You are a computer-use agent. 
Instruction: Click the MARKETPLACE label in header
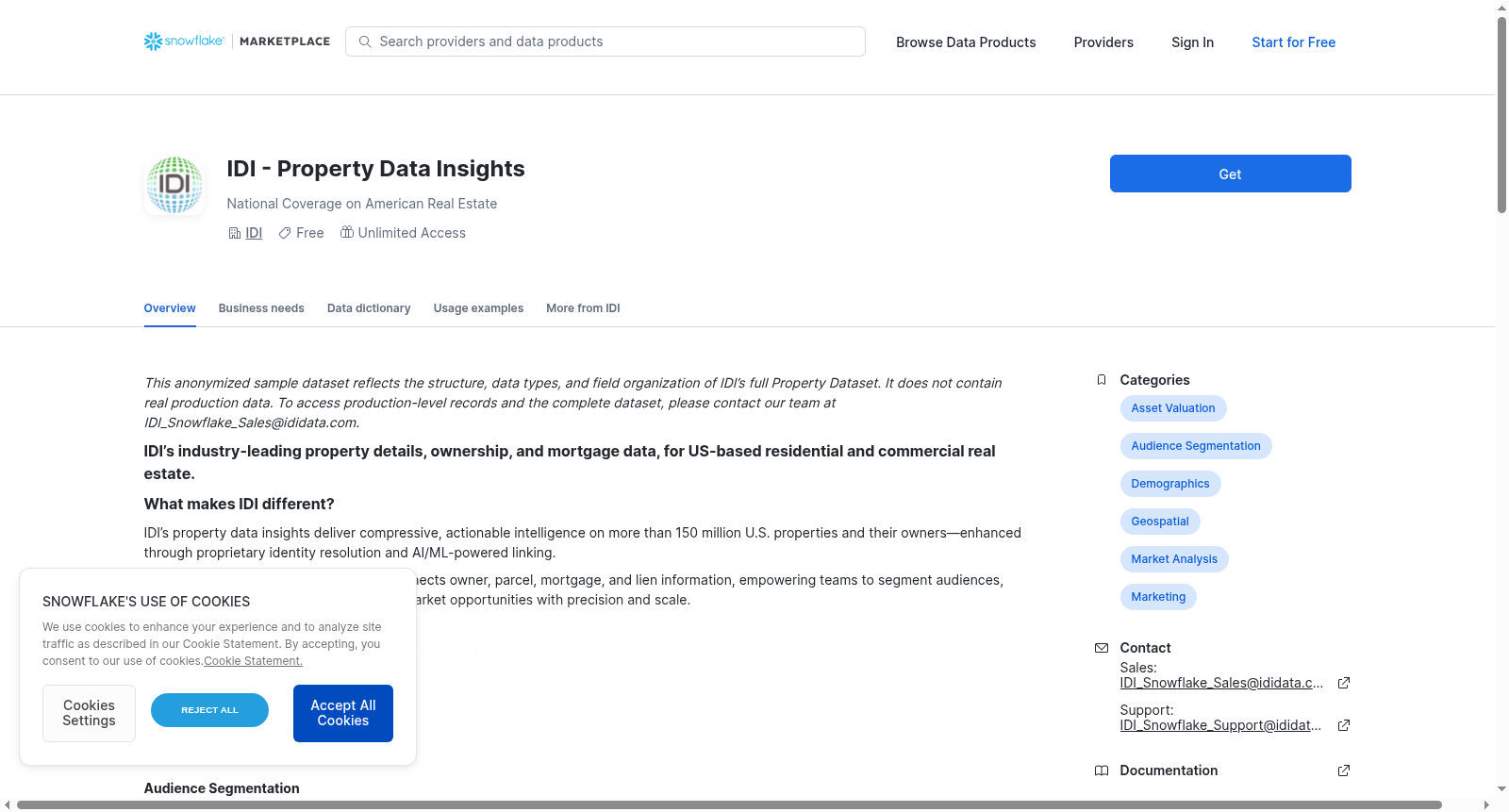point(285,41)
